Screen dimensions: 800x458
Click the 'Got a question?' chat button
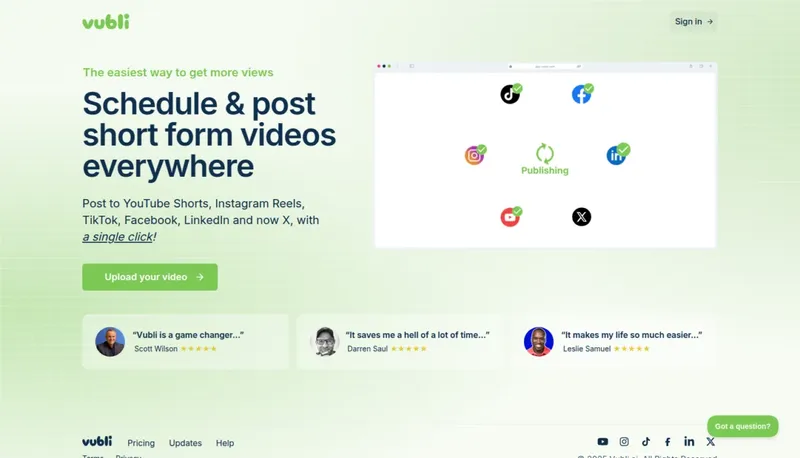point(743,426)
